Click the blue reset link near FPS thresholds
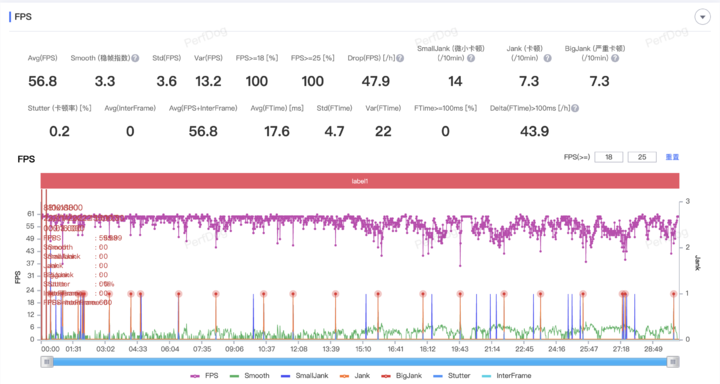720x384 pixels. pyautogui.click(x=672, y=157)
